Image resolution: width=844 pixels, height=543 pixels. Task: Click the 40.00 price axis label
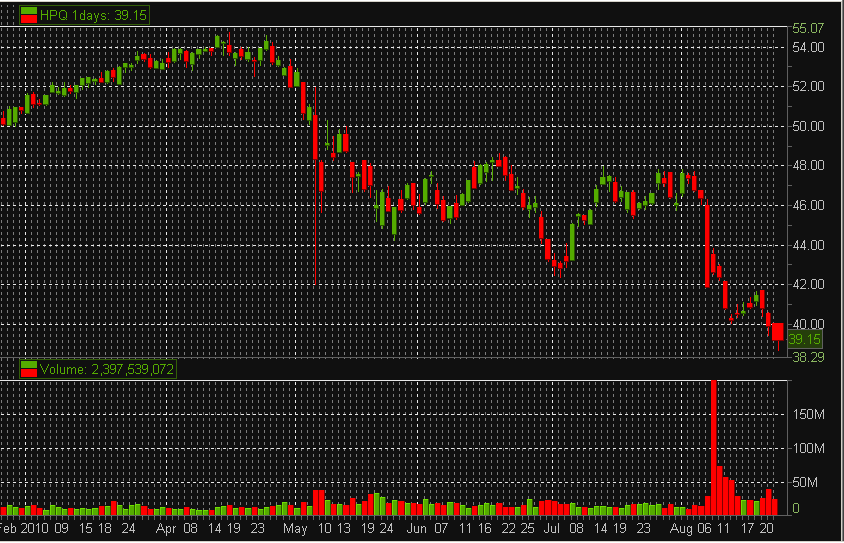click(808, 323)
